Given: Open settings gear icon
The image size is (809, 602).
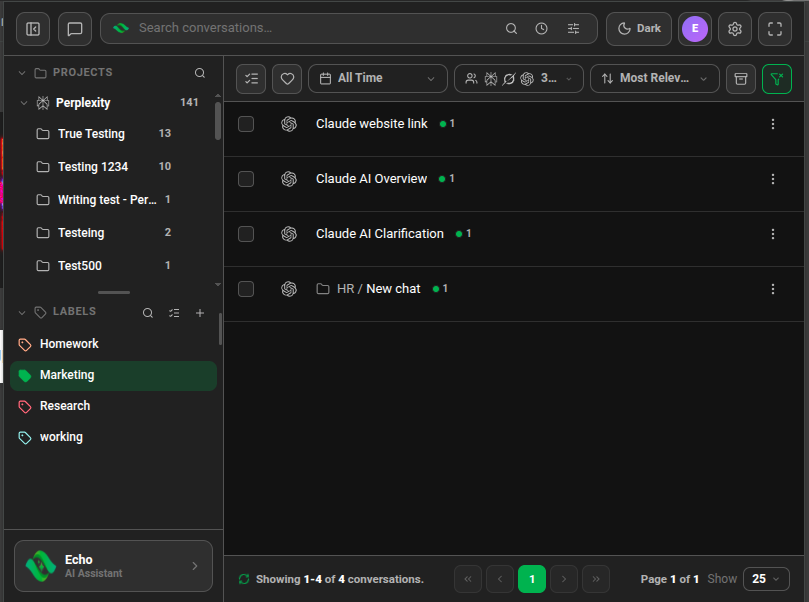Looking at the screenshot, I should click(735, 29).
